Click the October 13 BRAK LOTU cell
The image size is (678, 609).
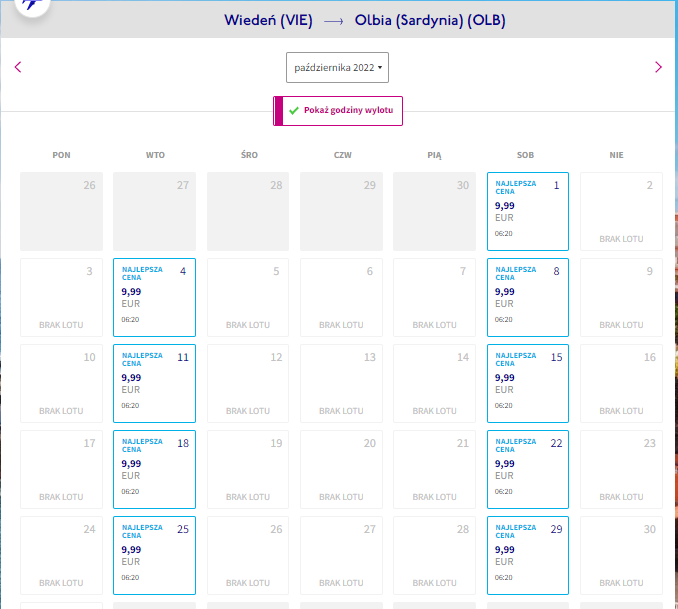pos(341,384)
